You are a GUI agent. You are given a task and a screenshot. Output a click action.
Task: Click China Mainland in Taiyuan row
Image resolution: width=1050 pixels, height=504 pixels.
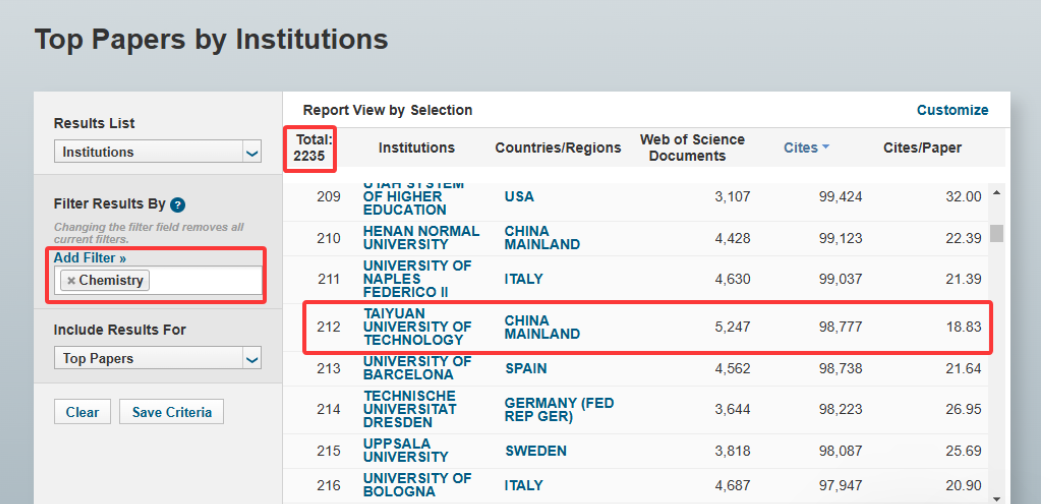coord(542,327)
